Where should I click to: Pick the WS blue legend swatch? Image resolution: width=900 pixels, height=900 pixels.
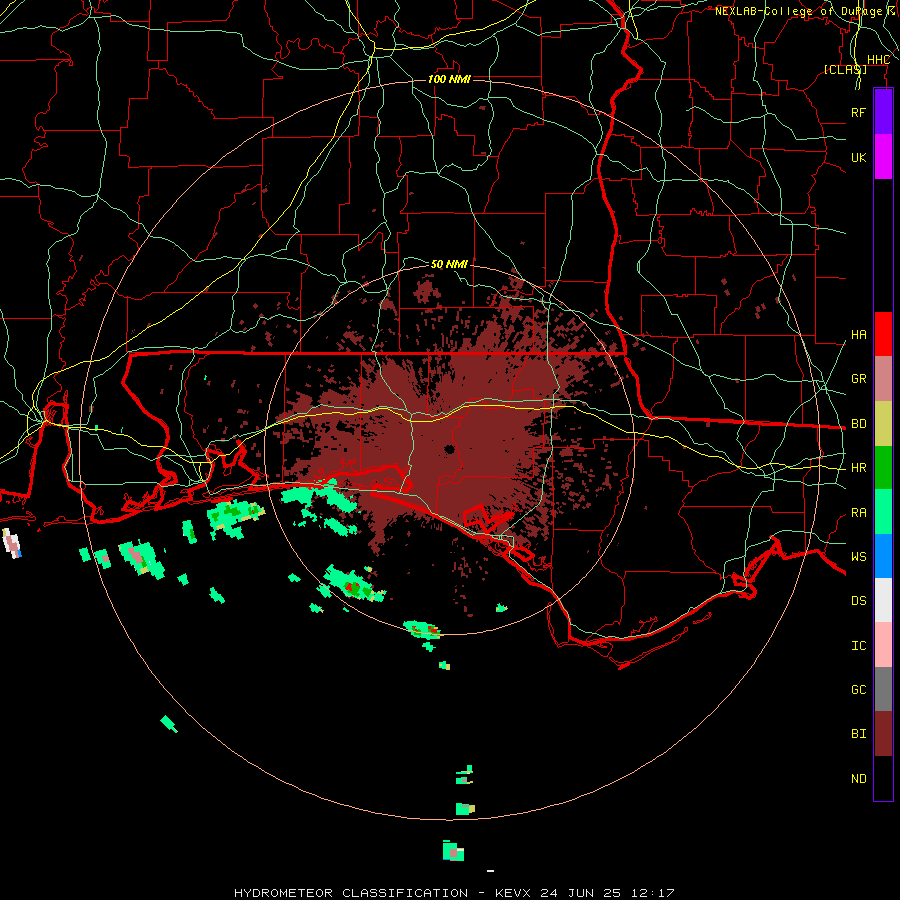pyautogui.click(x=883, y=556)
